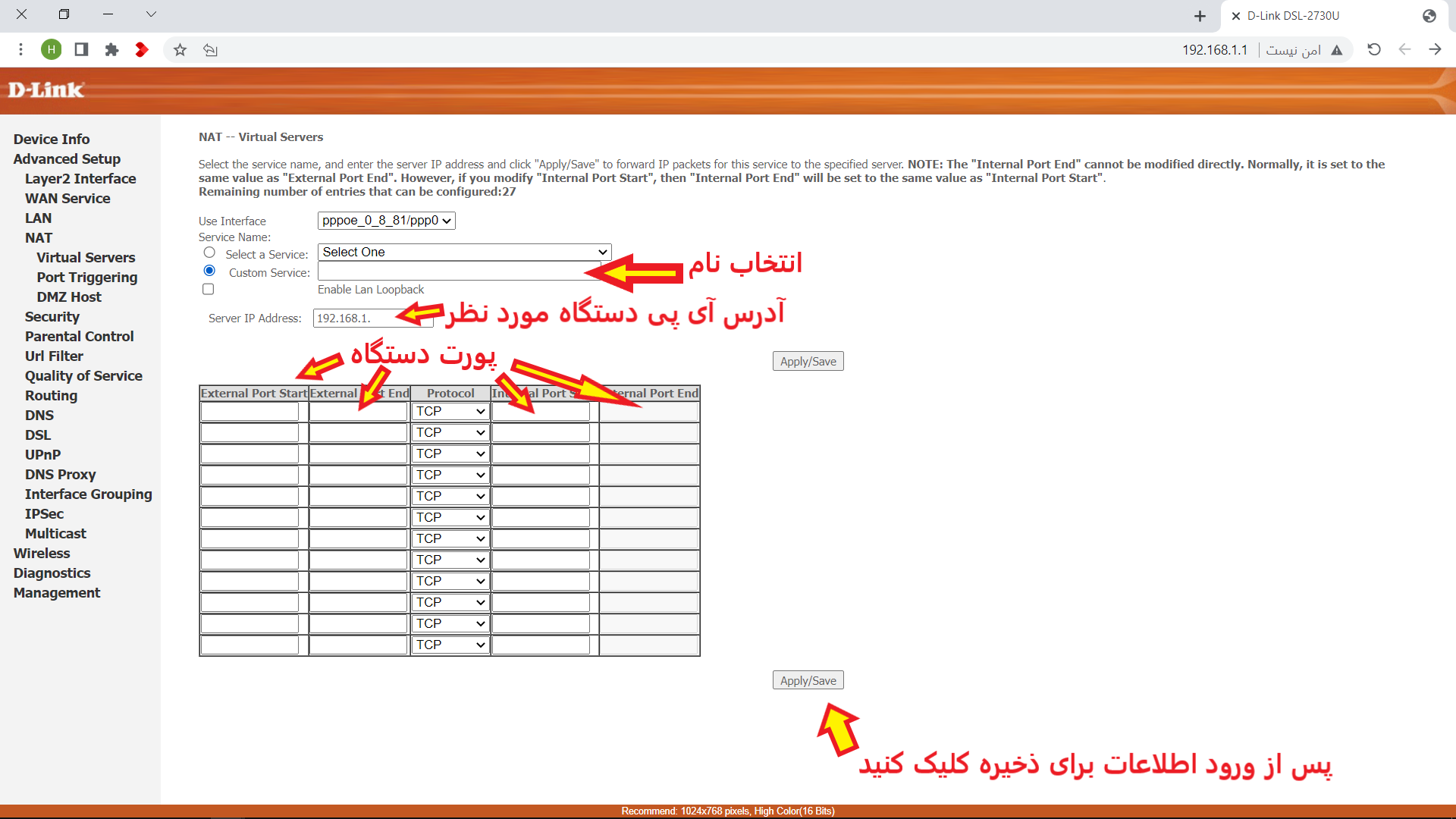The image size is (1456, 819).
Task: Click the Device Info menu icon
Action: pos(51,138)
